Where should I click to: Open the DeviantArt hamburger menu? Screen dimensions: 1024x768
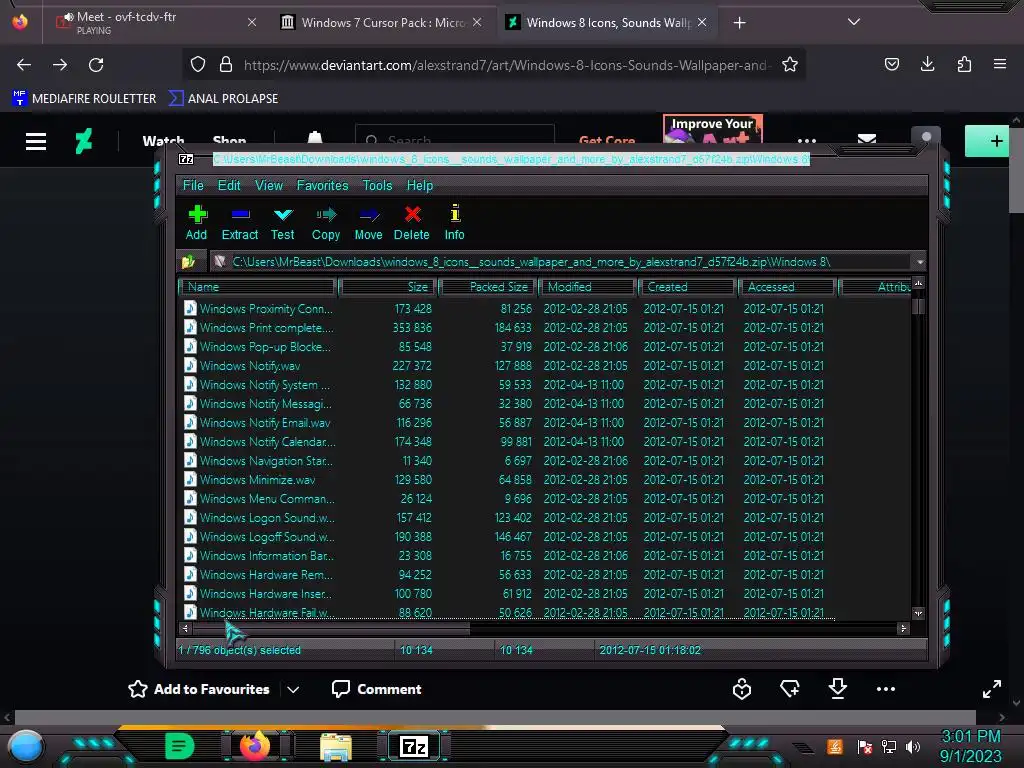36,142
